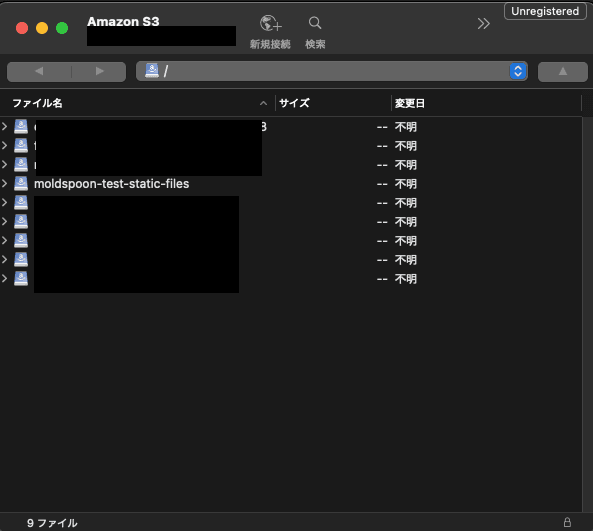Click 不明 date in the last row
Viewport: 593px width, 531px height.
point(405,279)
